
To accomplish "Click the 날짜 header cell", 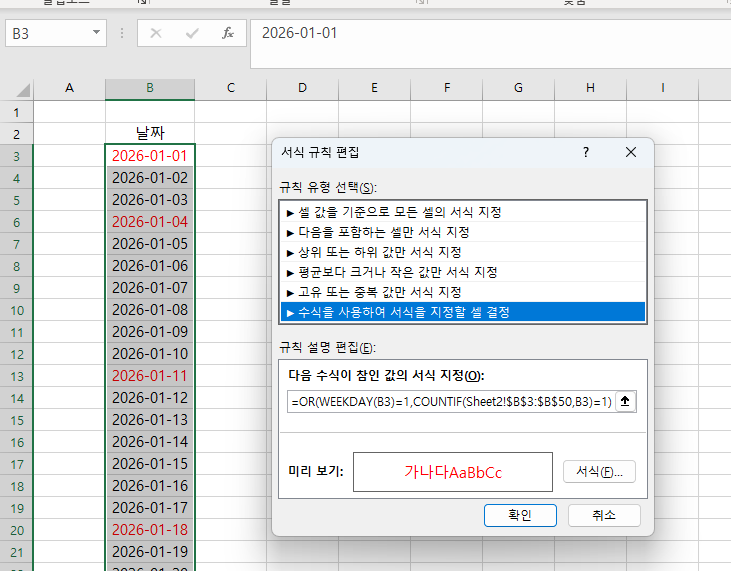I will coord(150,134).
